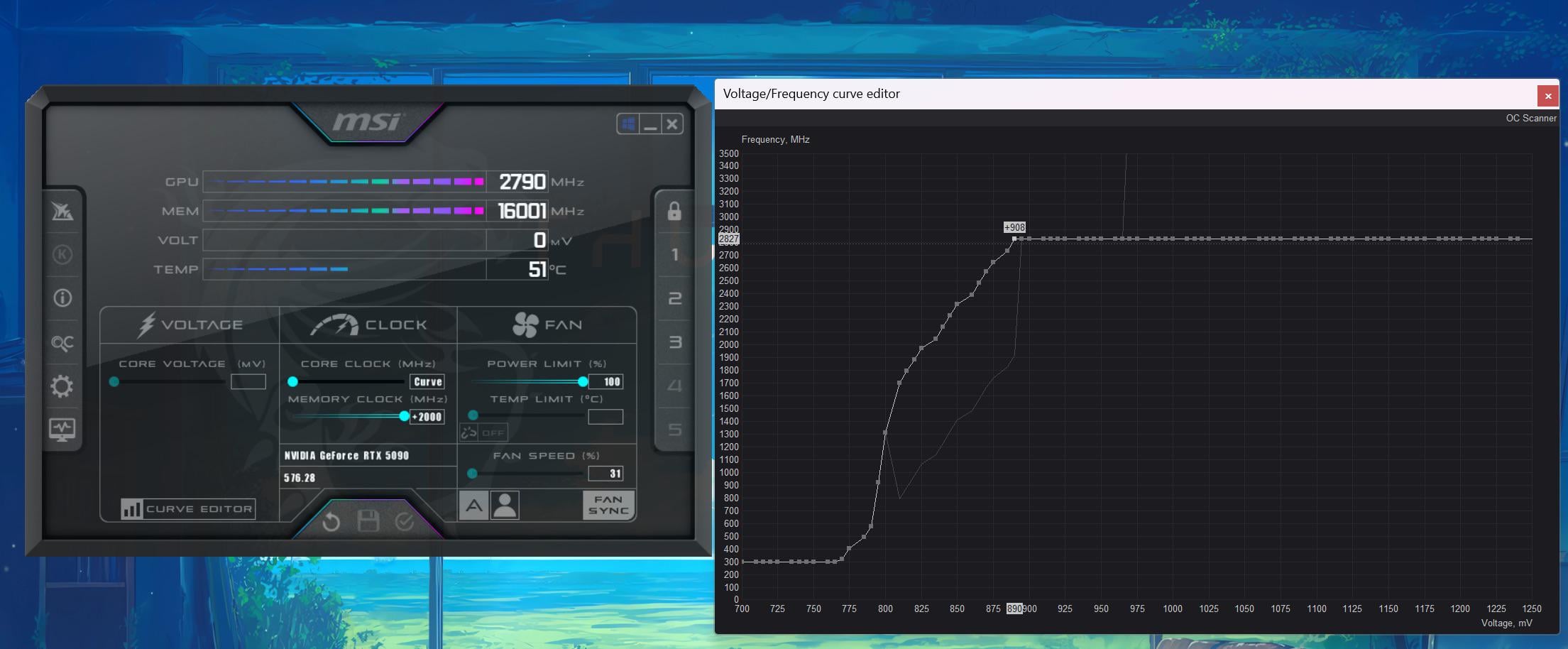Select profile slot 2
Viewport: 1568px width, 649px height.
[674, 298]
